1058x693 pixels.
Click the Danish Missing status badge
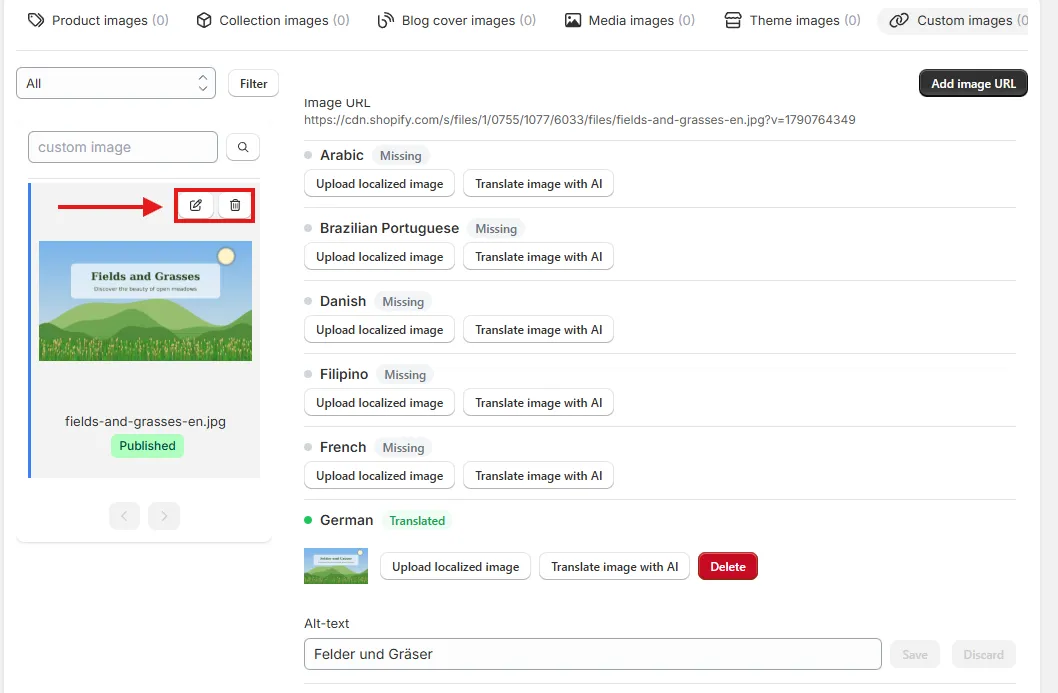point(403,302)
